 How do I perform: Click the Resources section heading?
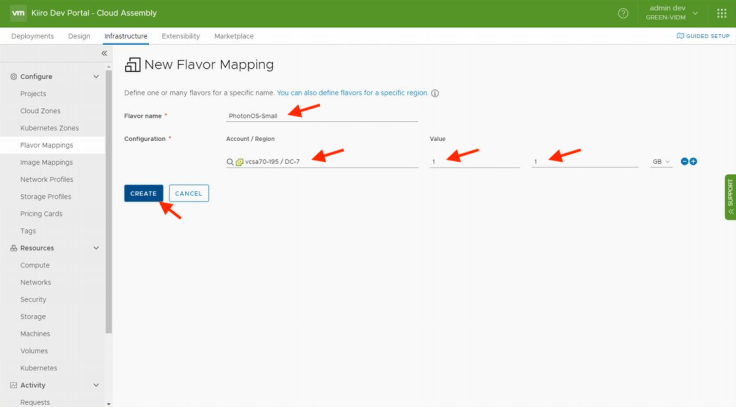click(37, 248)
